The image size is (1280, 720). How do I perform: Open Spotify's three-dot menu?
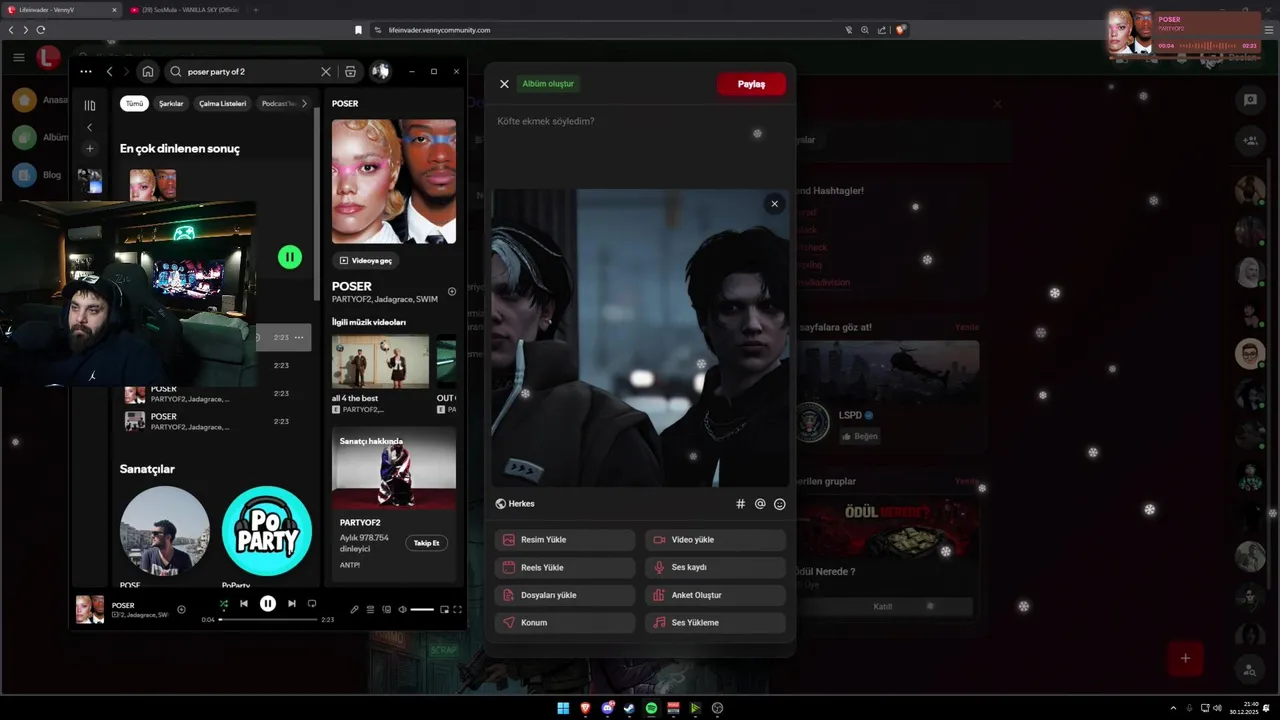86,72
